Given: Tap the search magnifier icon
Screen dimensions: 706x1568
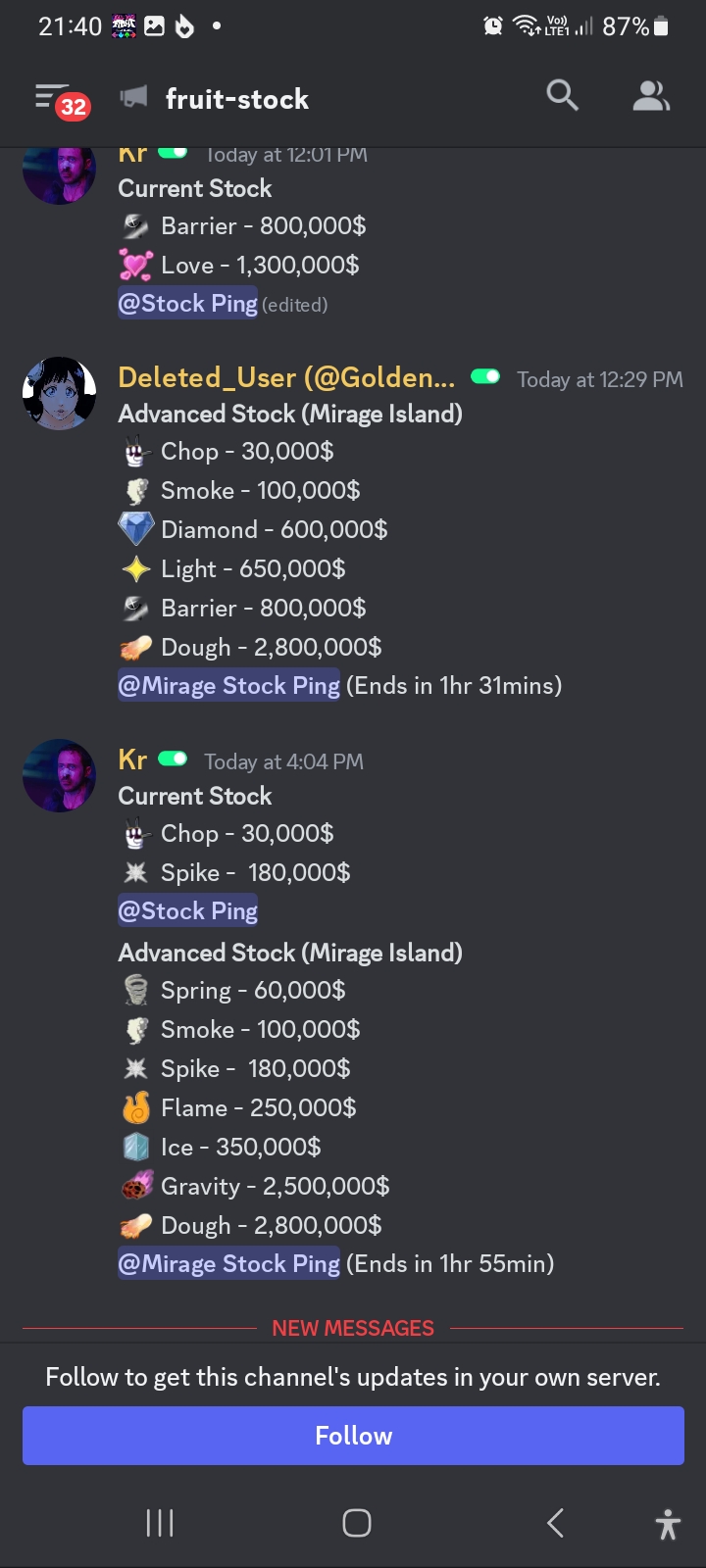Looking at the screenshot, I should (562, 96).
